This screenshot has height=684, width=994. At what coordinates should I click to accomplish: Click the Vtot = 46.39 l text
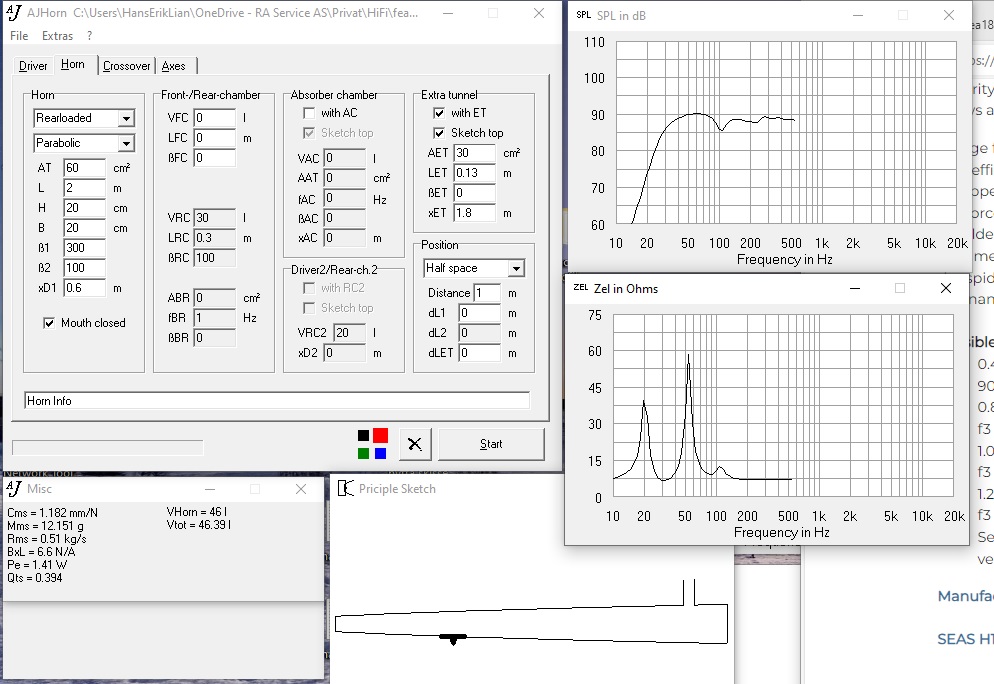pos(199,525)
